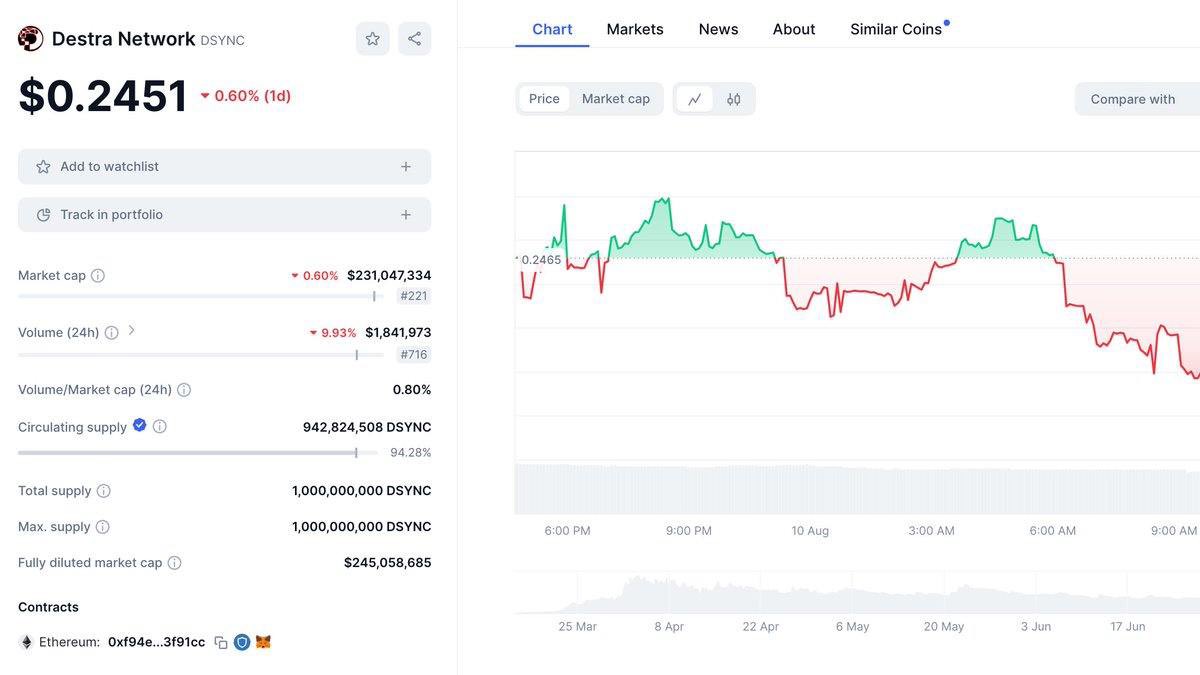Click the $1,841,973 volume value
This screenshot has width=1200, height=675.
pyautogui.click(x=398, y=332)
